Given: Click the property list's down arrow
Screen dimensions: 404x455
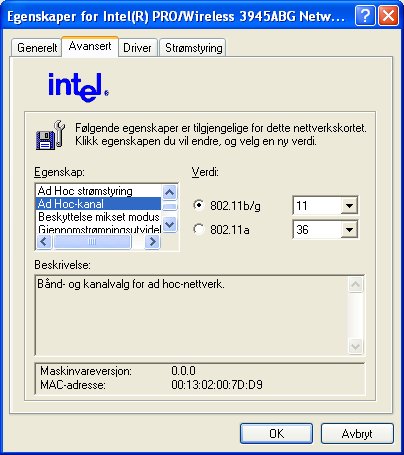Looking at the screenshot, I should (x=170, y=224).
